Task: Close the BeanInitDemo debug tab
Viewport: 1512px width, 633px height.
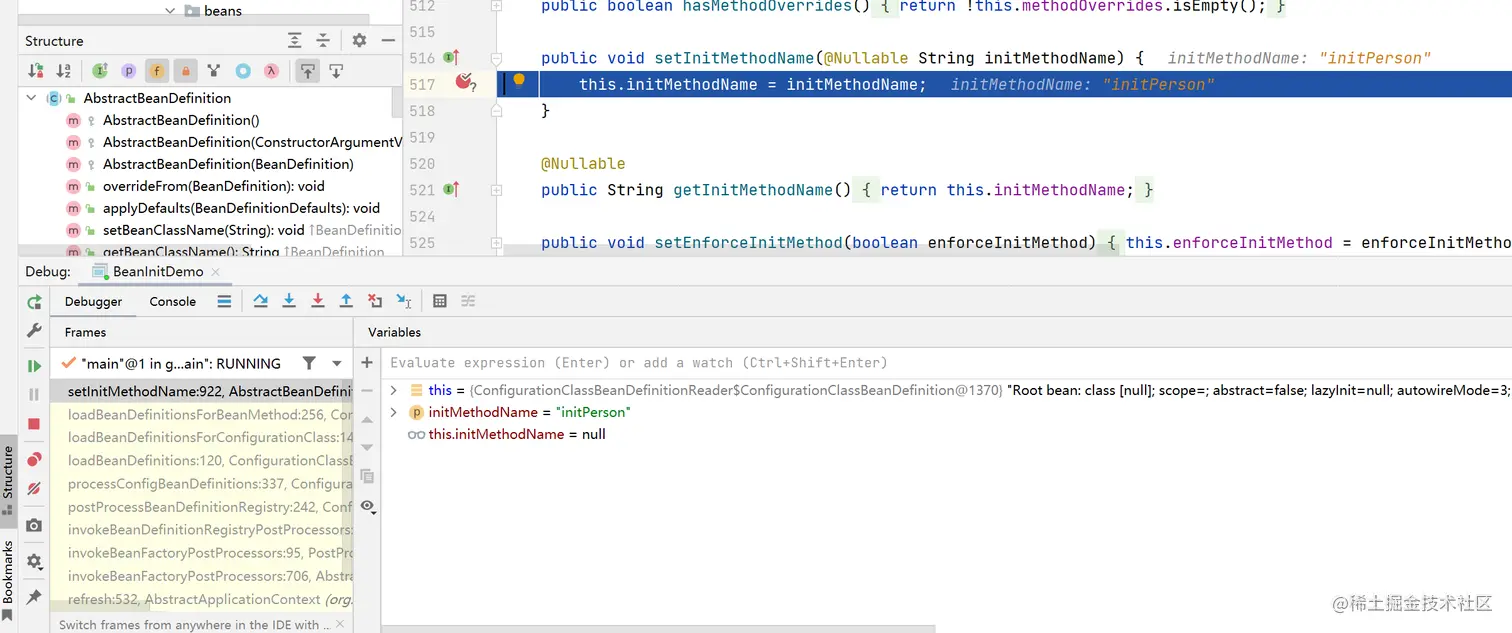Action: click(x=216, y=272)
